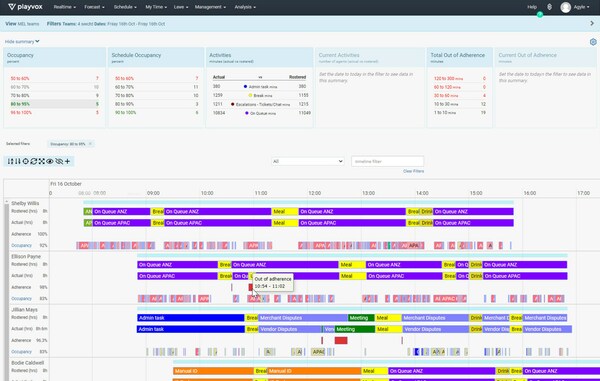The image size is (600, 381).
Task: Collapse the summary with Hide summary
Action: pyautogui.click(x=22, y=41)
